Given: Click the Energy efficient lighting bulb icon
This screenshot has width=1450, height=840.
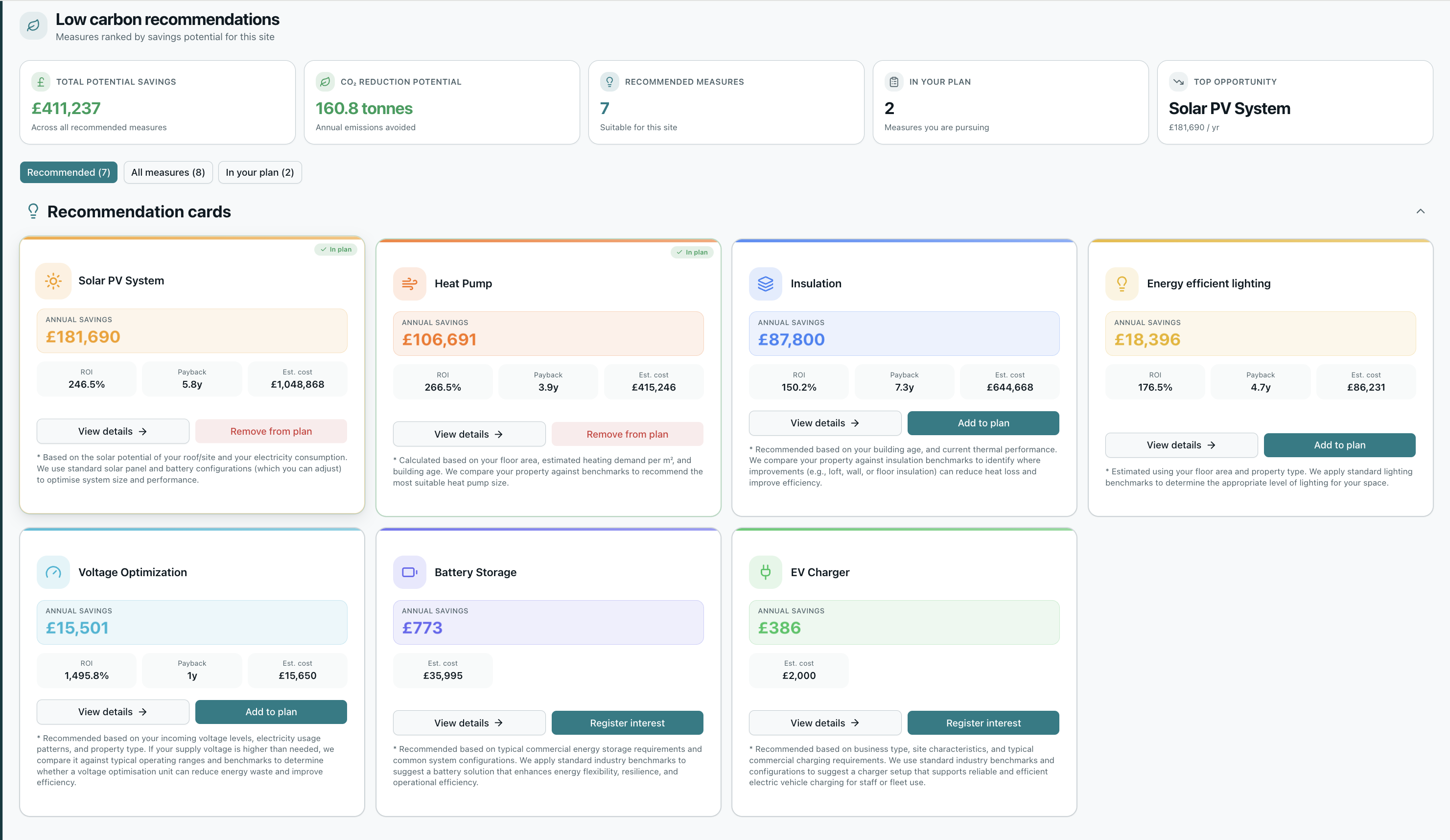Looking at the screenshot, I should (x=1122, y=283).
